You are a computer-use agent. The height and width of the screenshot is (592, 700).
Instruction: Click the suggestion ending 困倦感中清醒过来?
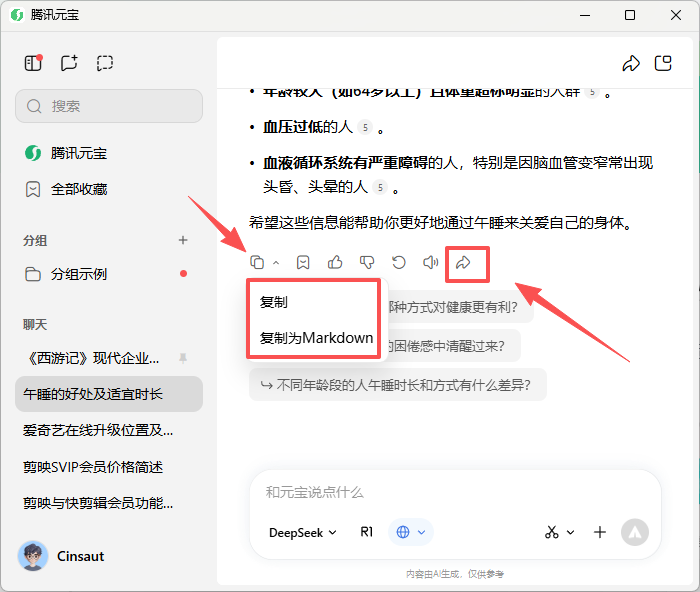click(452, 346)
